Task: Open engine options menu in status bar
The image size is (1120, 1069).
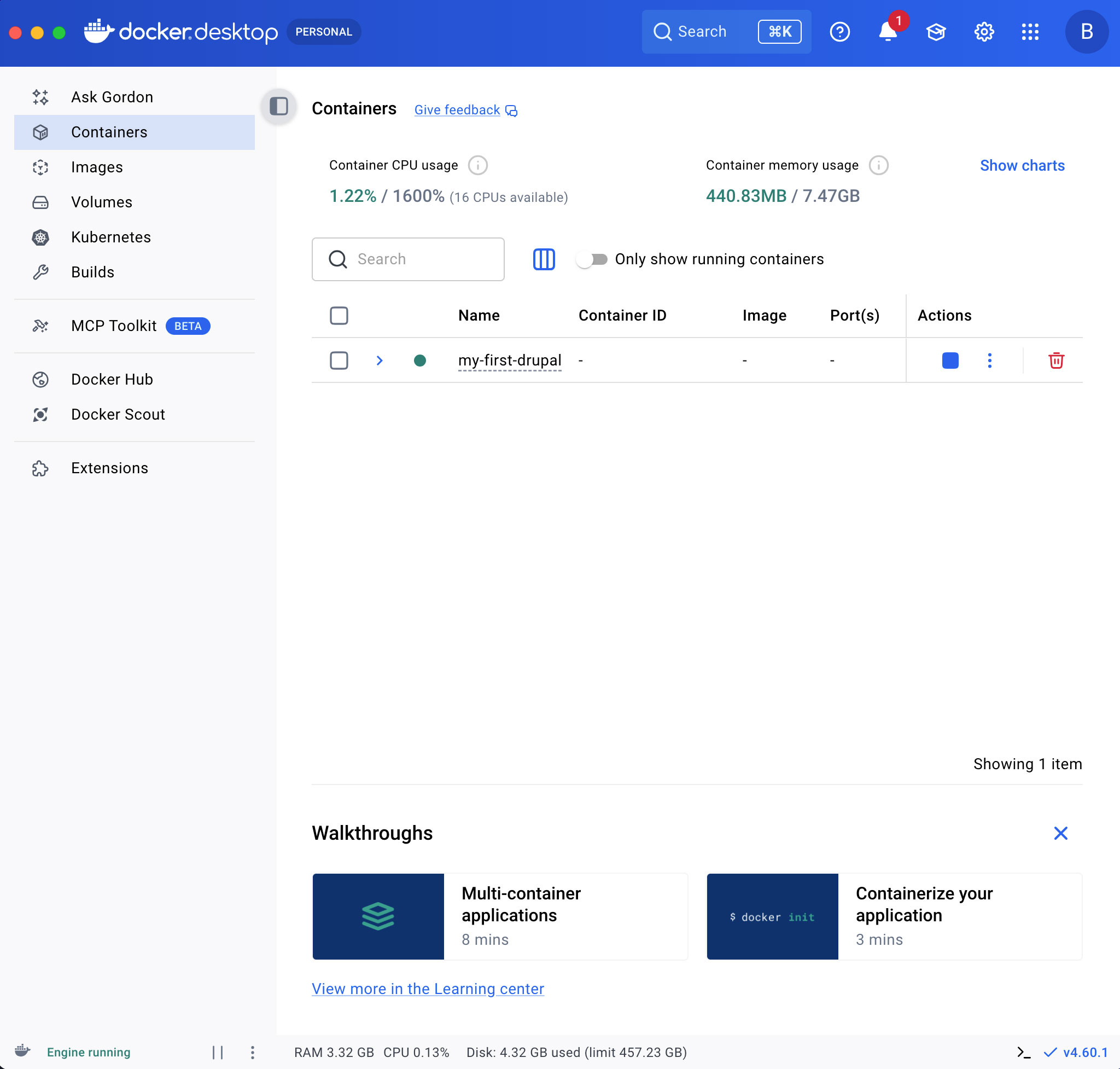Action: pos(252,1052)
